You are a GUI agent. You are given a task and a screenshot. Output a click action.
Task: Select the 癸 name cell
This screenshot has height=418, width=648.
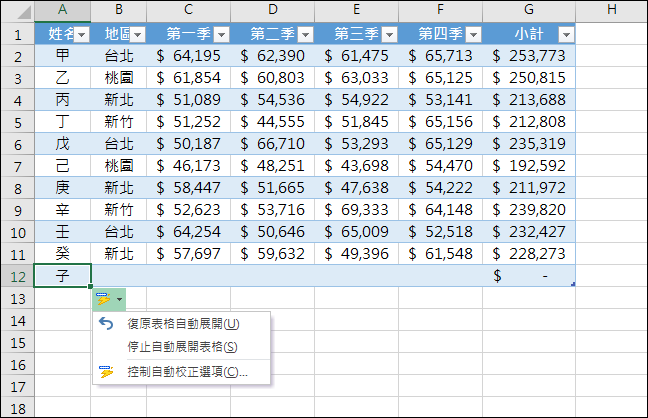coord(62,253)
